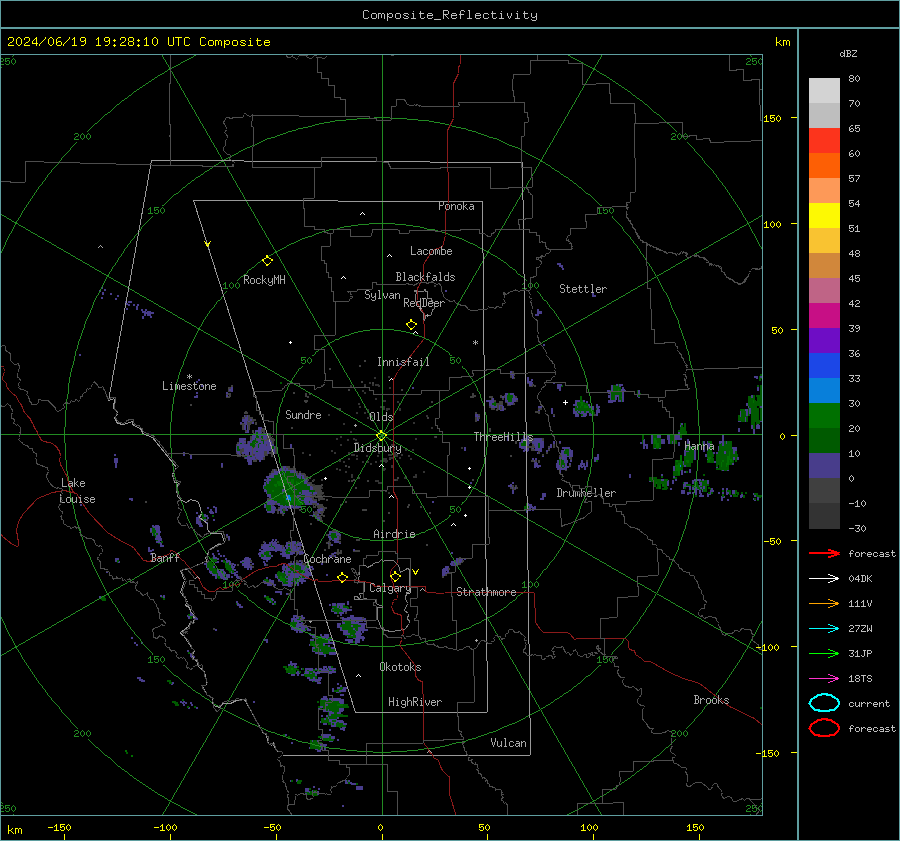Click the Drumheller label
The width and height of the screenshot is (900, 841).
(586, 493)
